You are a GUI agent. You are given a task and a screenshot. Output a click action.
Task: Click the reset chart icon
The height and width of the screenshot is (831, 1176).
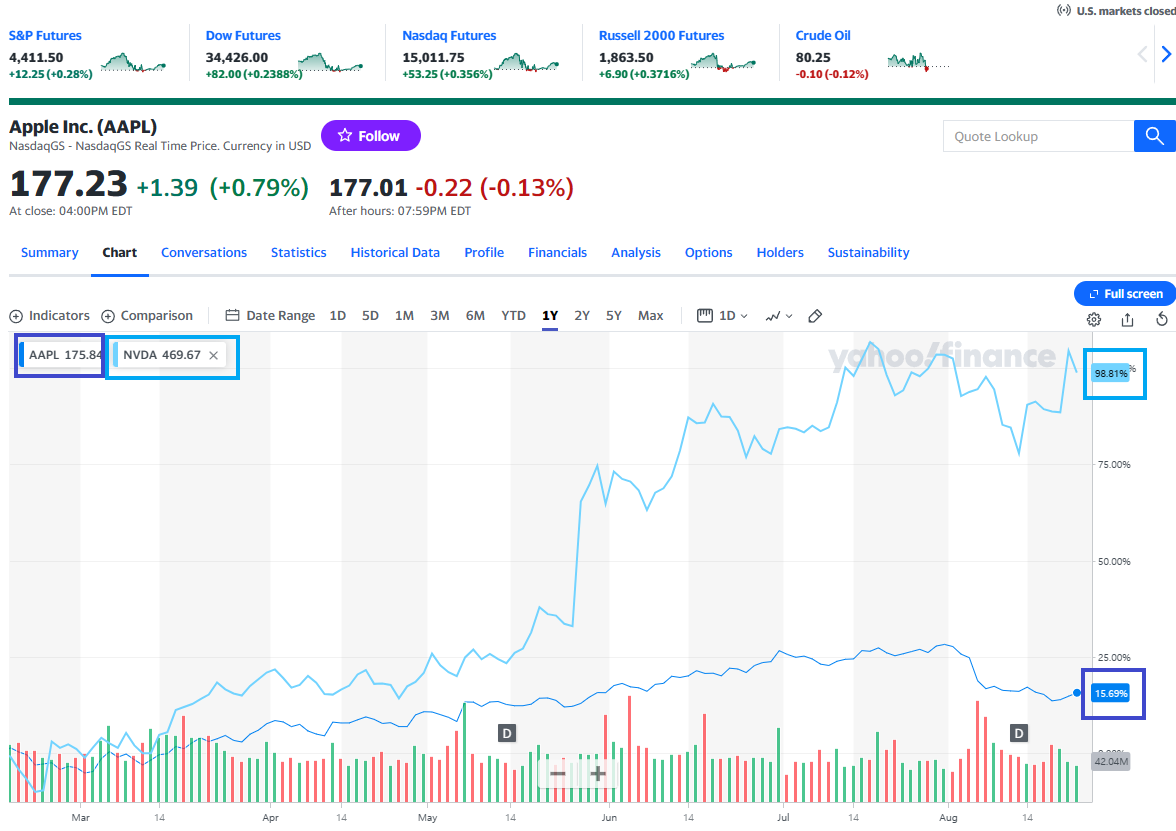coord(1162,320)
